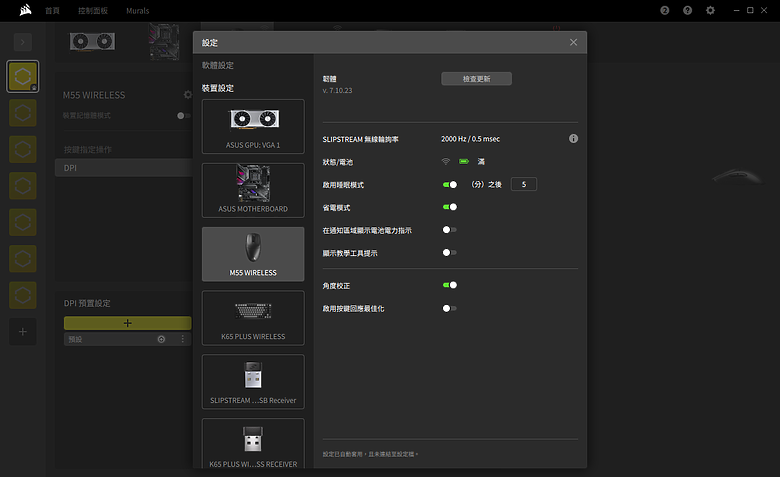Select ASUS MOTHERBOARD device card

pos(253,190)
